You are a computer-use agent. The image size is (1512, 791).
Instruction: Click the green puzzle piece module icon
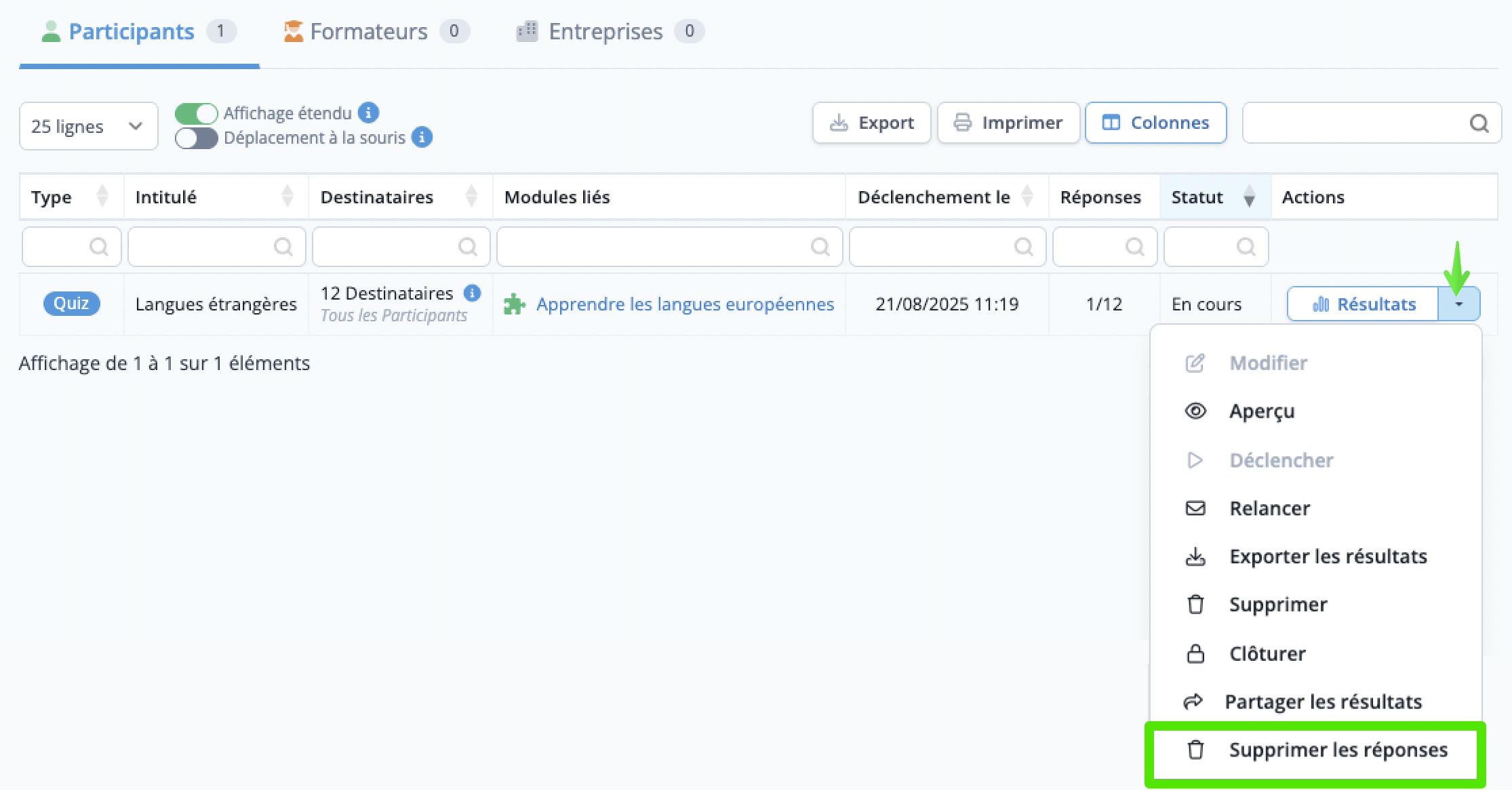[x=515, y=304]
